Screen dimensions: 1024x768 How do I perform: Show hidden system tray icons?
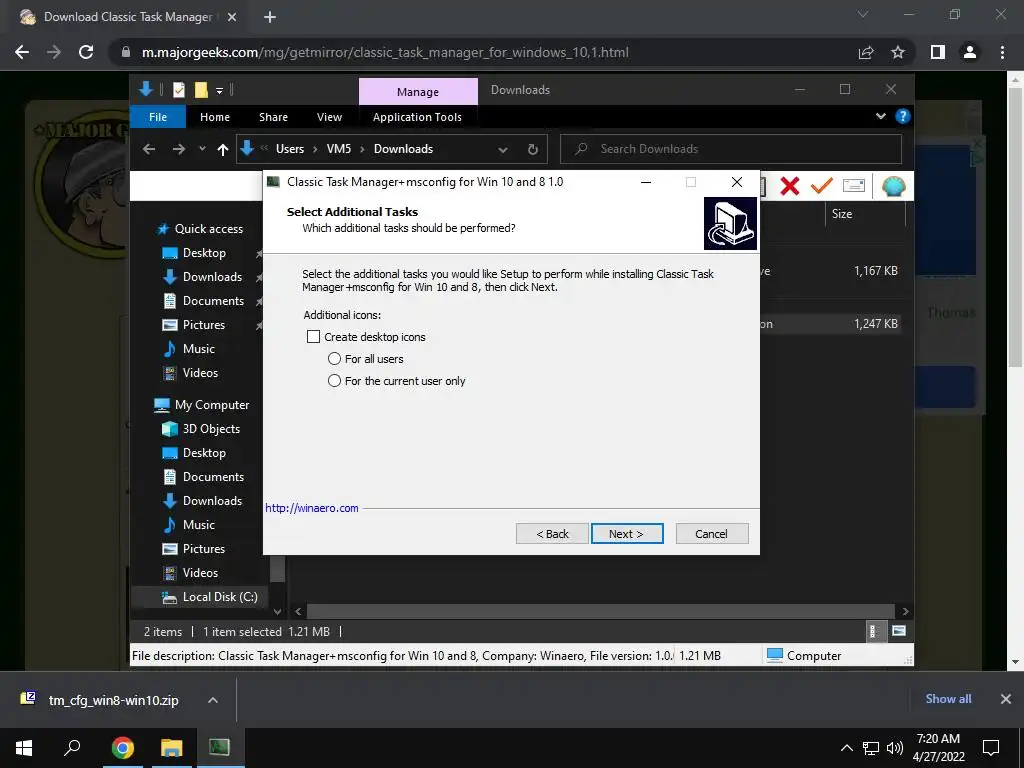click(846, 748)
